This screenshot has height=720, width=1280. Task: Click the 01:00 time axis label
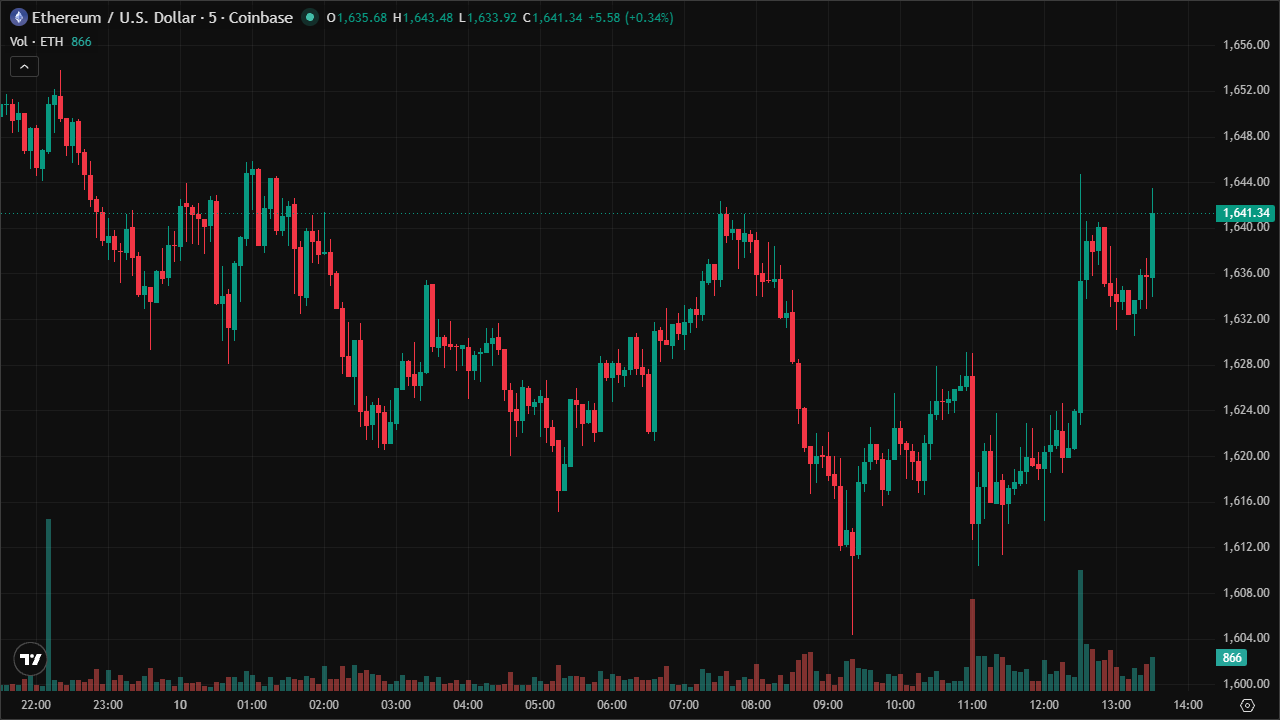[252, 705]
